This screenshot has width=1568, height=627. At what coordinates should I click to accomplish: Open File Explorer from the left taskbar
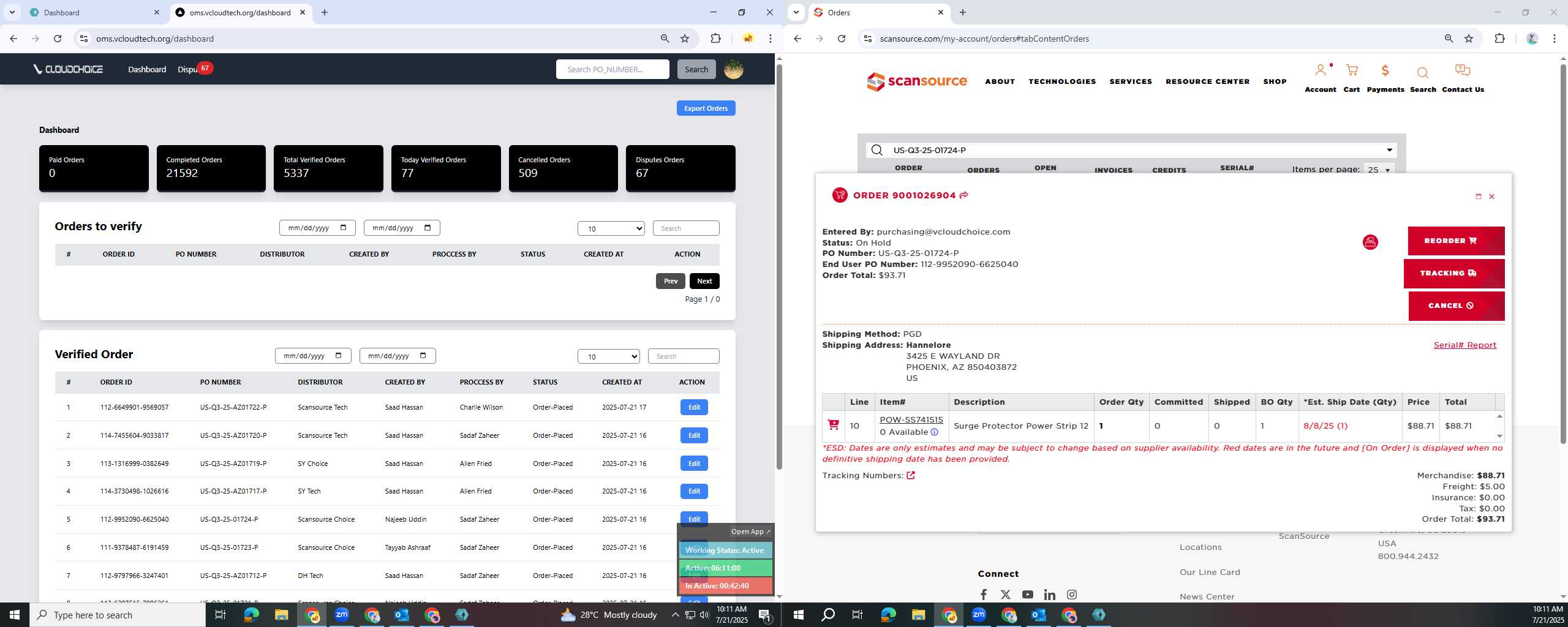(281, 615)
